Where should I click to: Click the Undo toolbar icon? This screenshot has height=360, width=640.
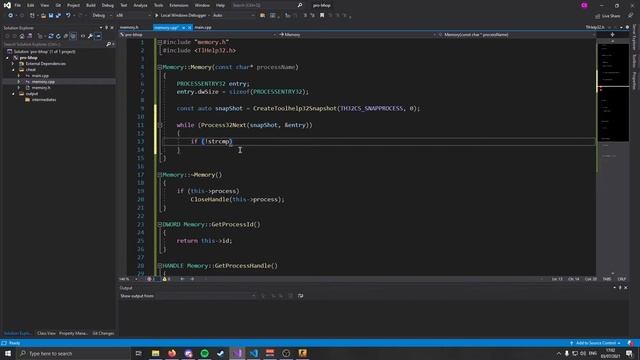pyautogui.click(x=68, y=16)
